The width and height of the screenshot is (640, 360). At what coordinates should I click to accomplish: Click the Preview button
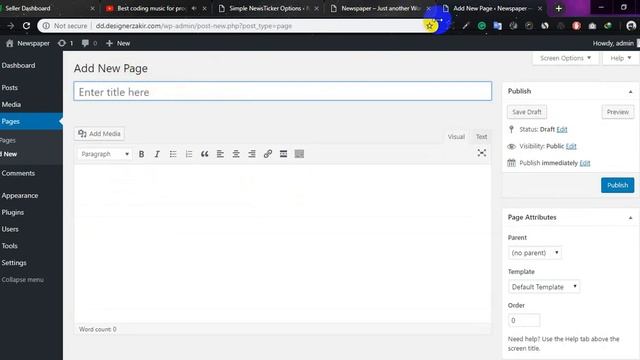[618, 112]
